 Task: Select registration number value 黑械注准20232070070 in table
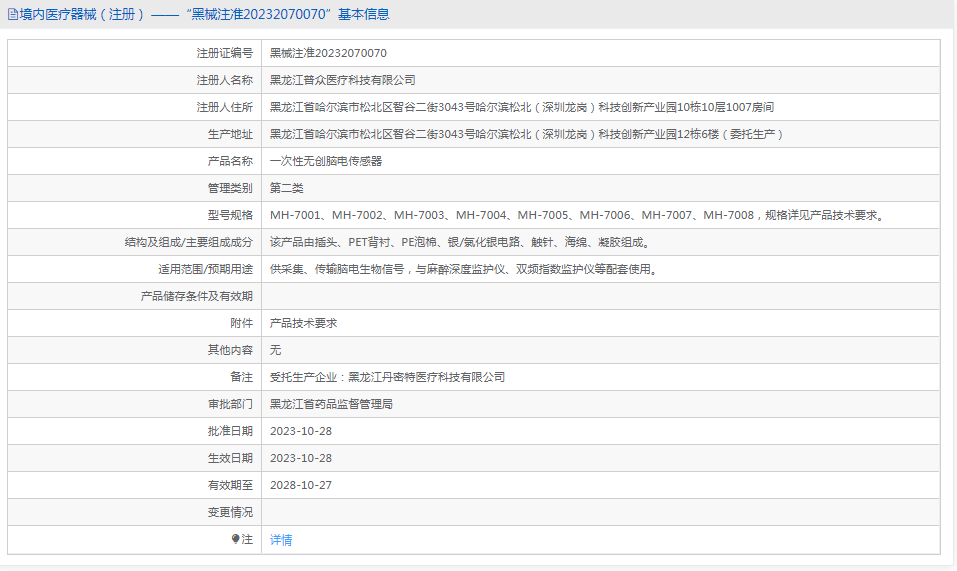(328, 54)
